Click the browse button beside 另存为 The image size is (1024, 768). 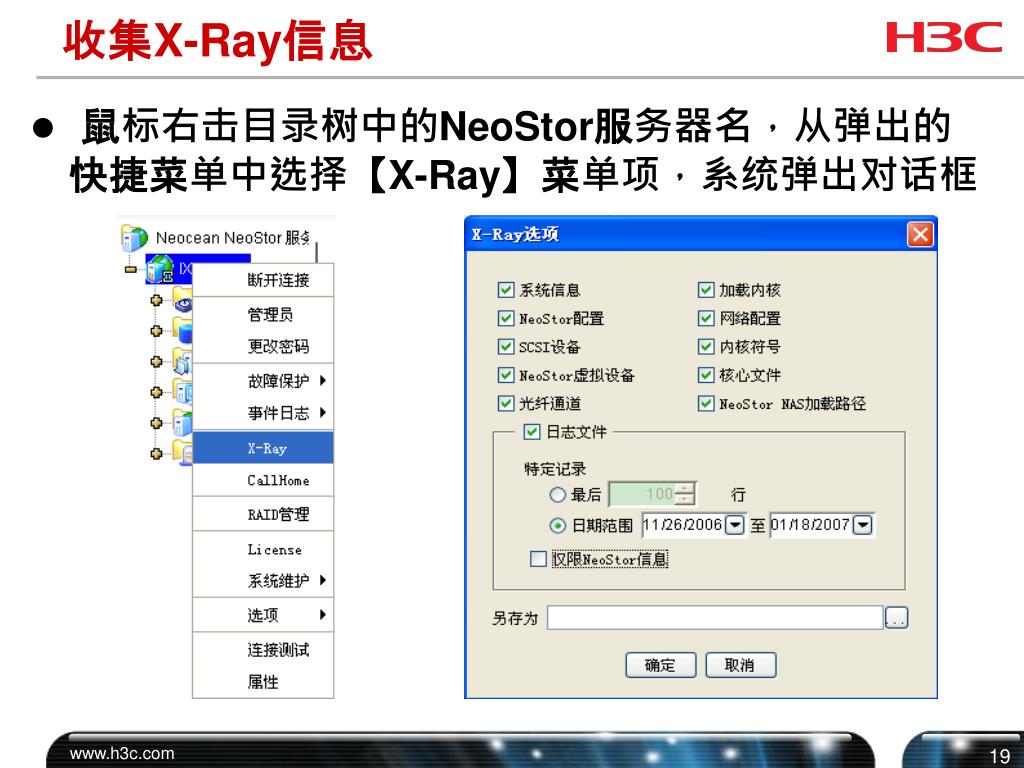coord(896,618)
